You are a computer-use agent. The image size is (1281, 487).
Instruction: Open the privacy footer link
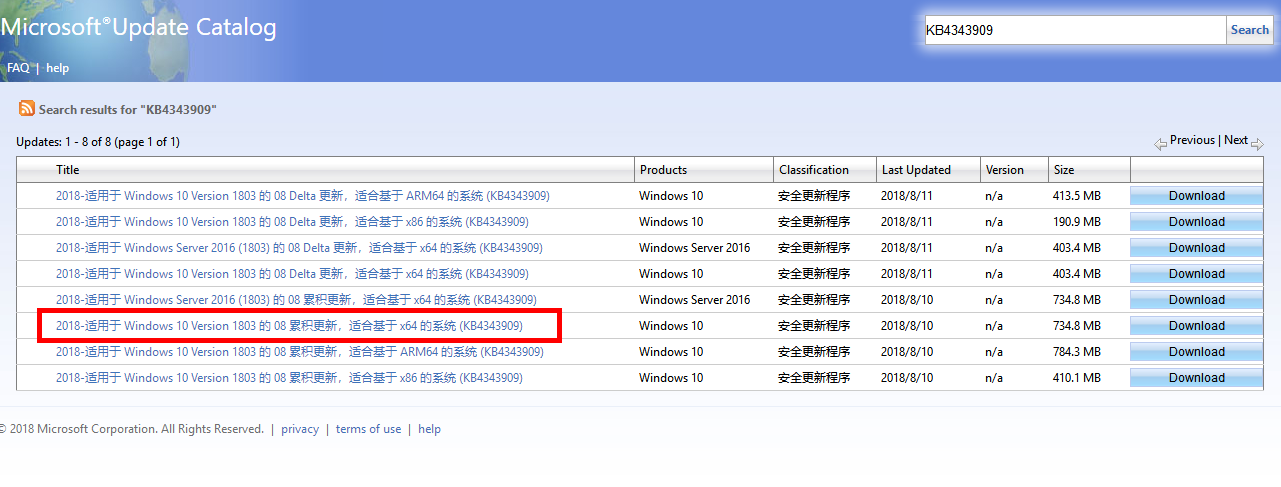pos(300,429)
